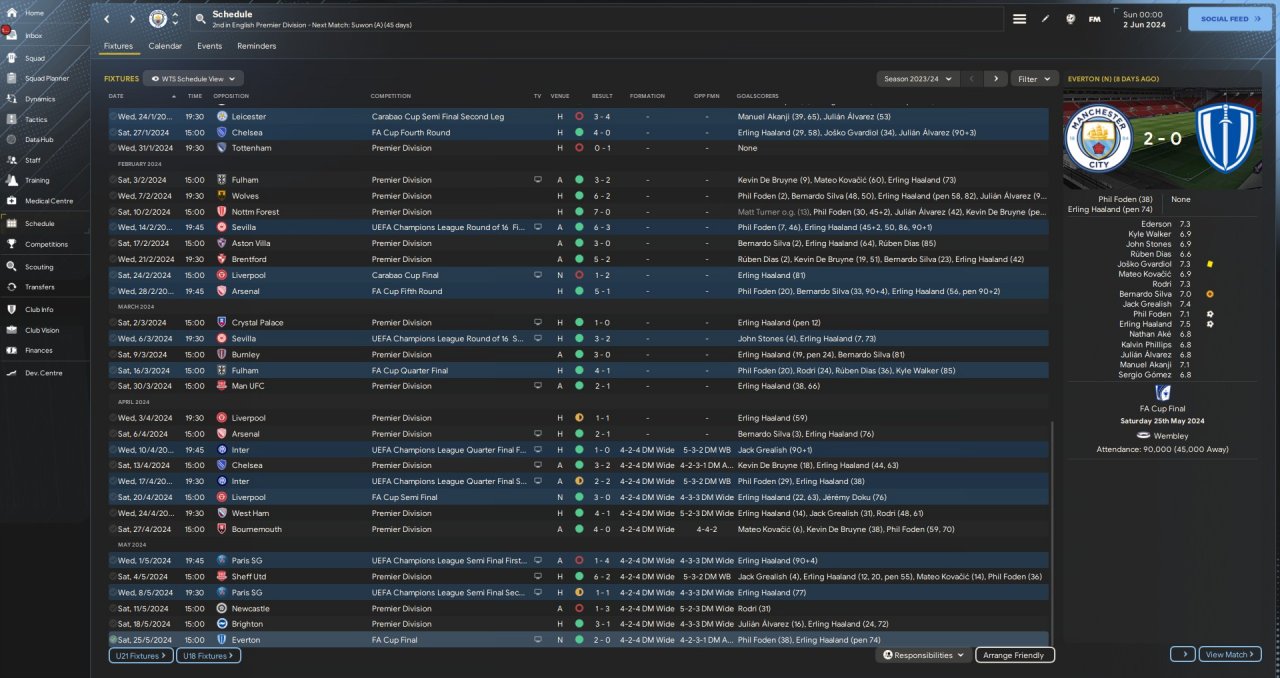Select the 18/5/2024 Brighton row radio

tap(113, 624)
